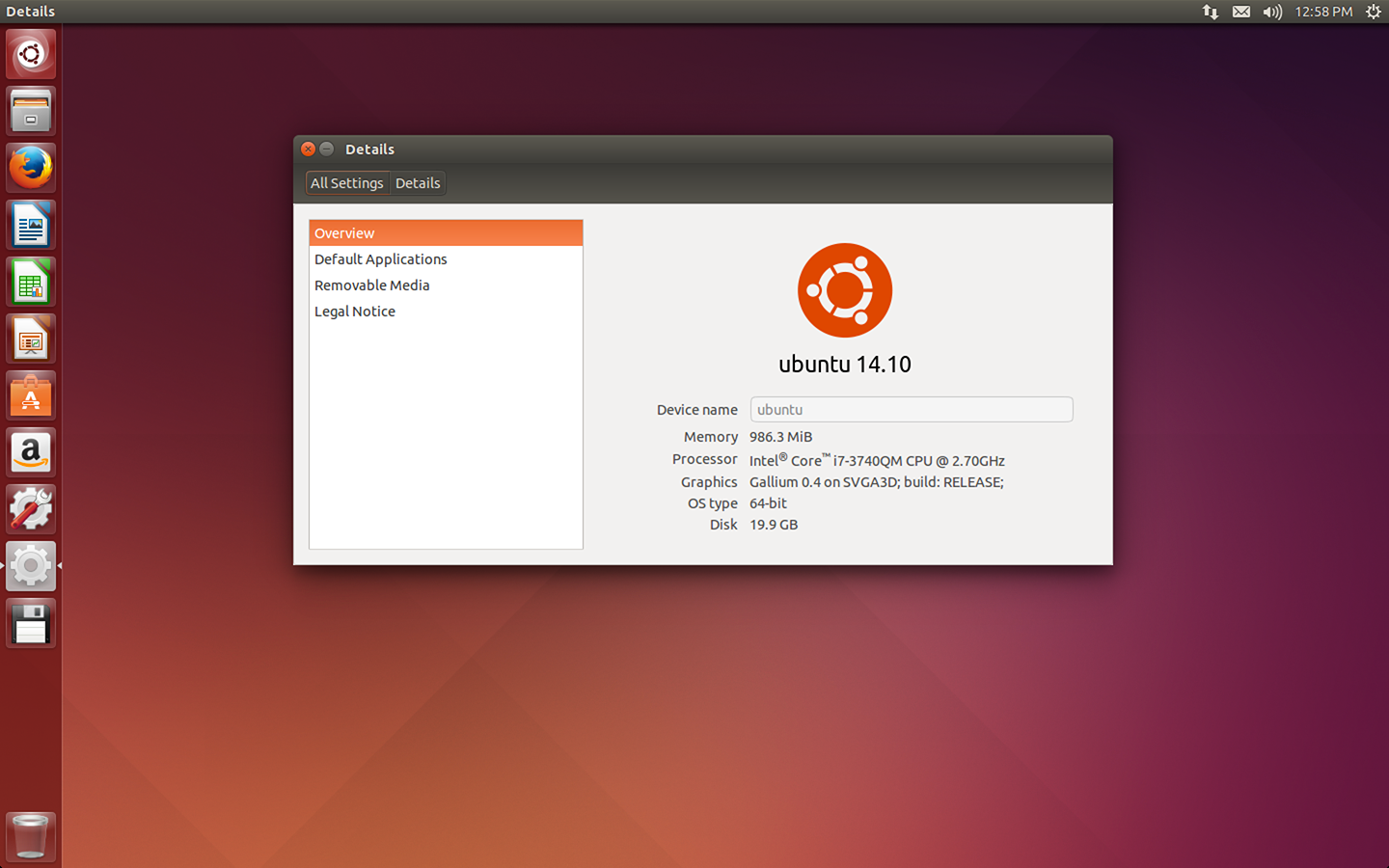
Task: Click the '19.9 GB' disk value
Action: click(x=774, y=525)
